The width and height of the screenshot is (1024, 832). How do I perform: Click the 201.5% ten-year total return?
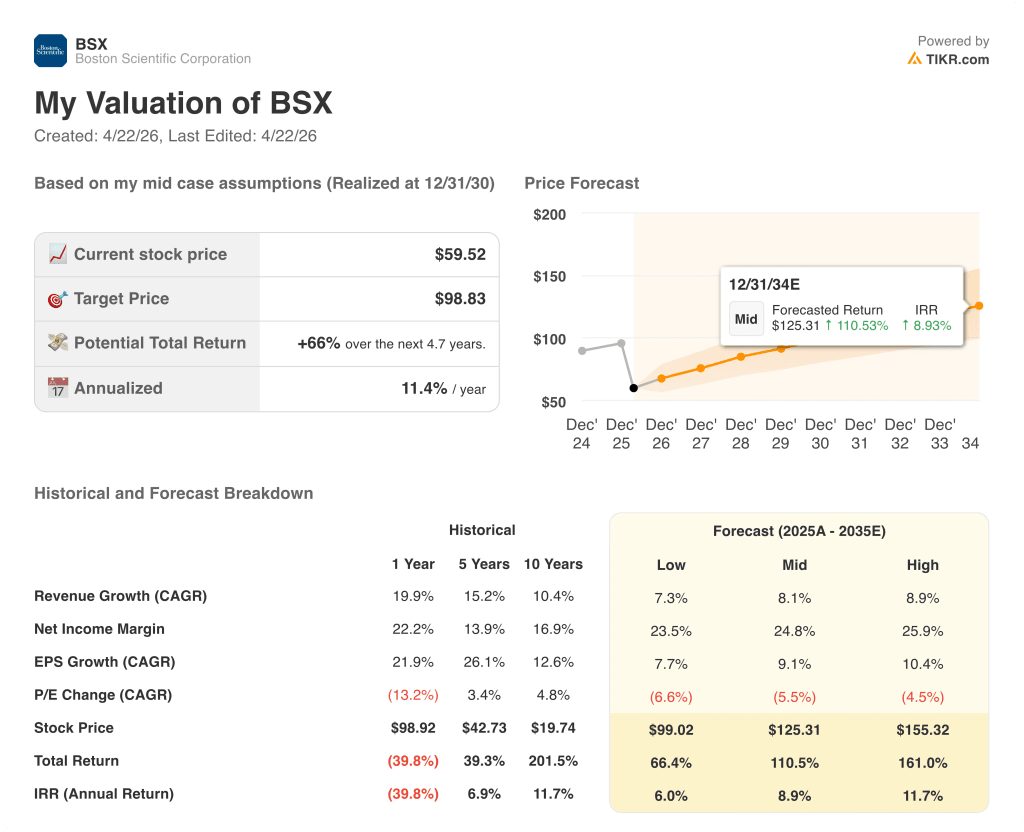(553, 761)
